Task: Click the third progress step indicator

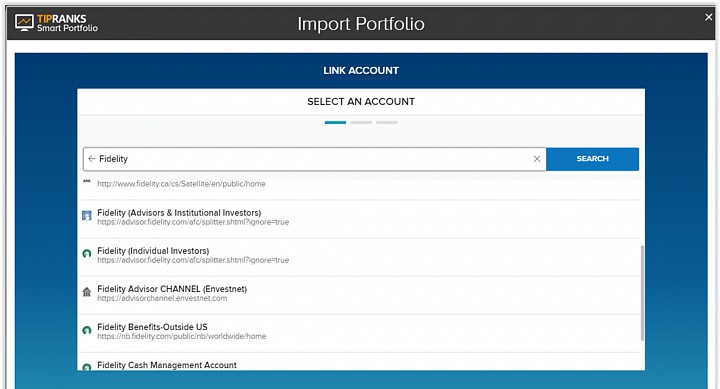Action: 387,123
